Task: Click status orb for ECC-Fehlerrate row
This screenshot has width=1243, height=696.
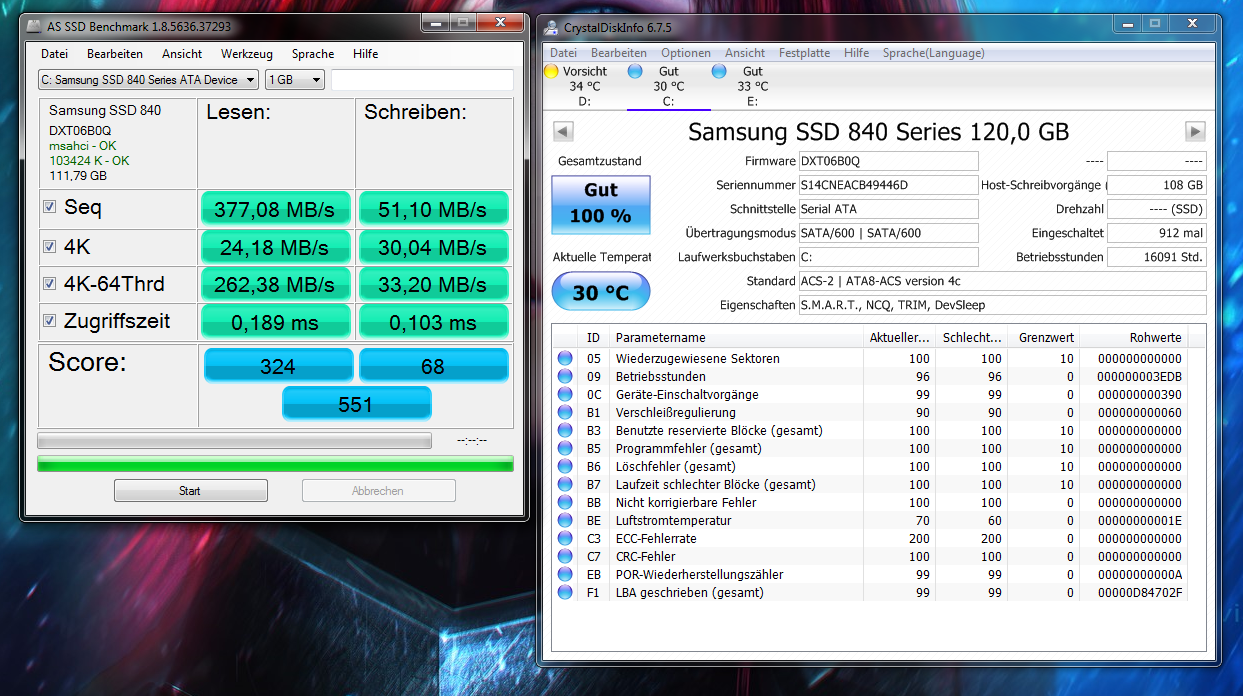Action: 565,538
